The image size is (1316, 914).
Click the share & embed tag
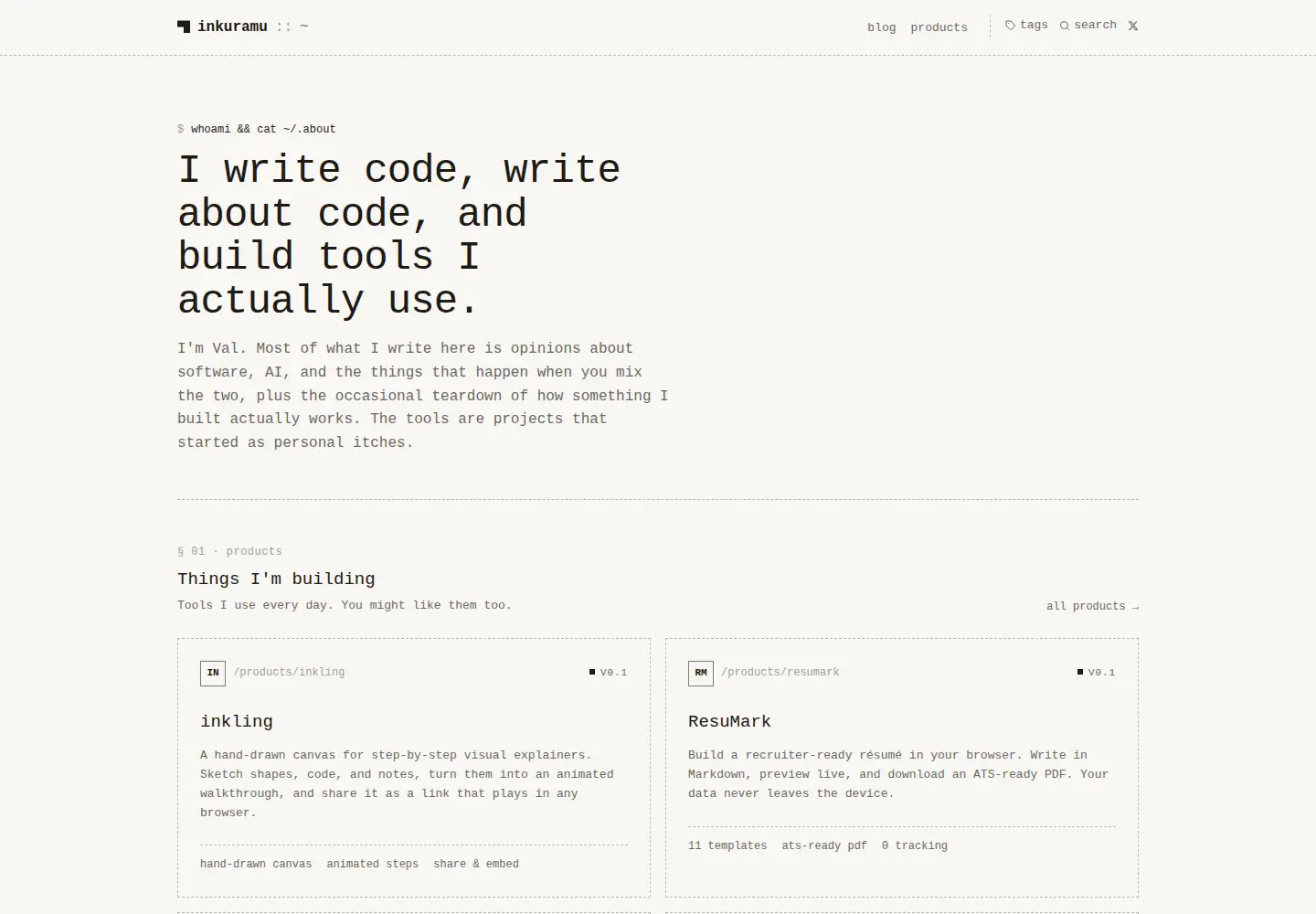pyautogui.click(x=476, y=864)
